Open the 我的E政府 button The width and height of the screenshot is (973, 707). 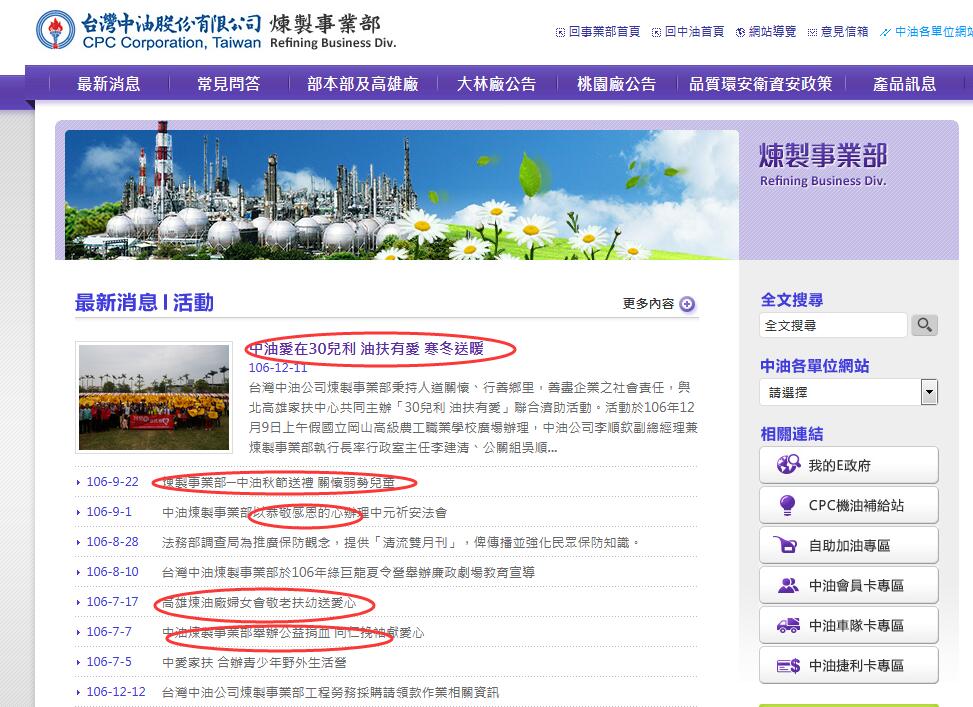coord(848,465)
